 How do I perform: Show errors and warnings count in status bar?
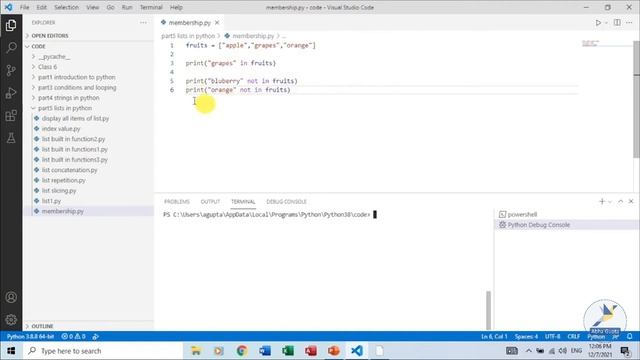(x=73, y=337)
